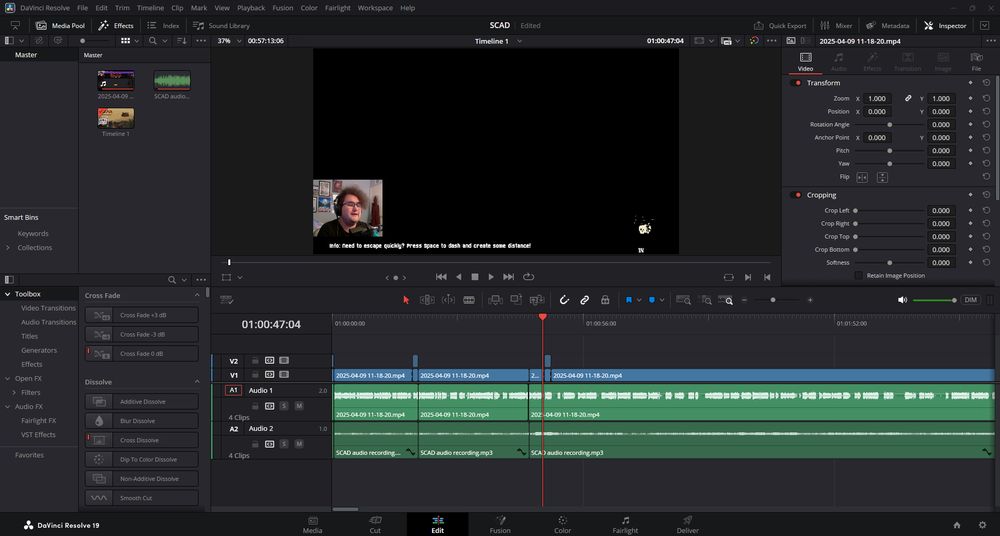
Task: Click the Play Reverse button
Action: point(459,277)
